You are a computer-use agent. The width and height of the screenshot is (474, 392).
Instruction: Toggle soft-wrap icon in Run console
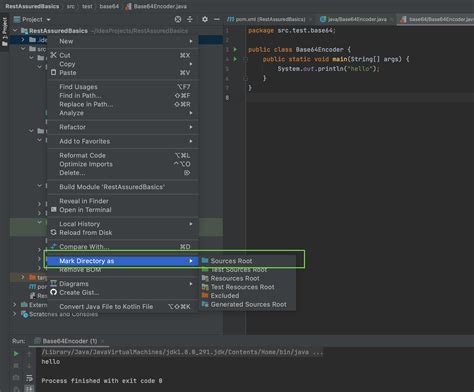pyautogui.click(x=29, y=377)
